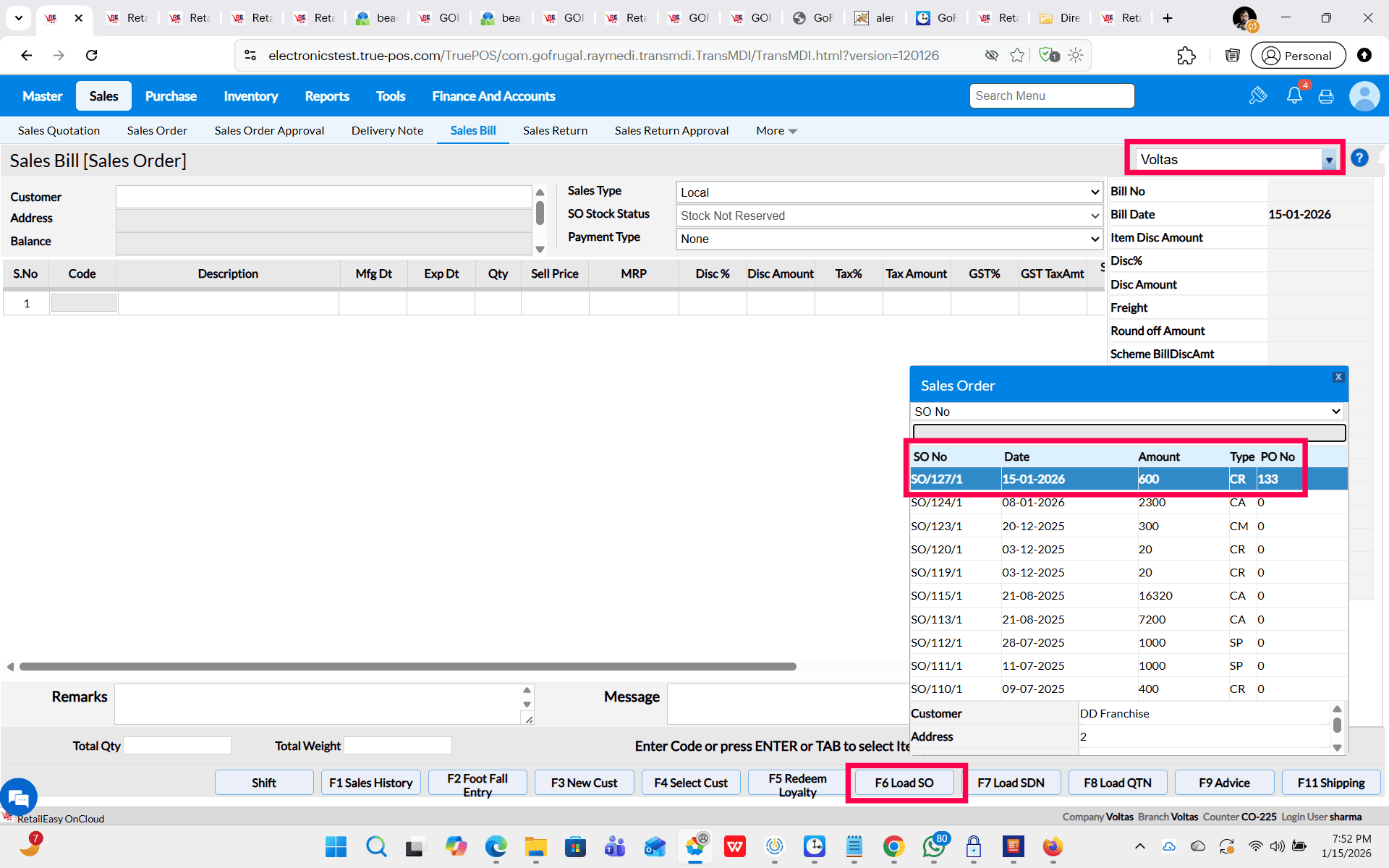Click the printer icon in header
Screen dimensions: 1389x868
coord(1326,96)
